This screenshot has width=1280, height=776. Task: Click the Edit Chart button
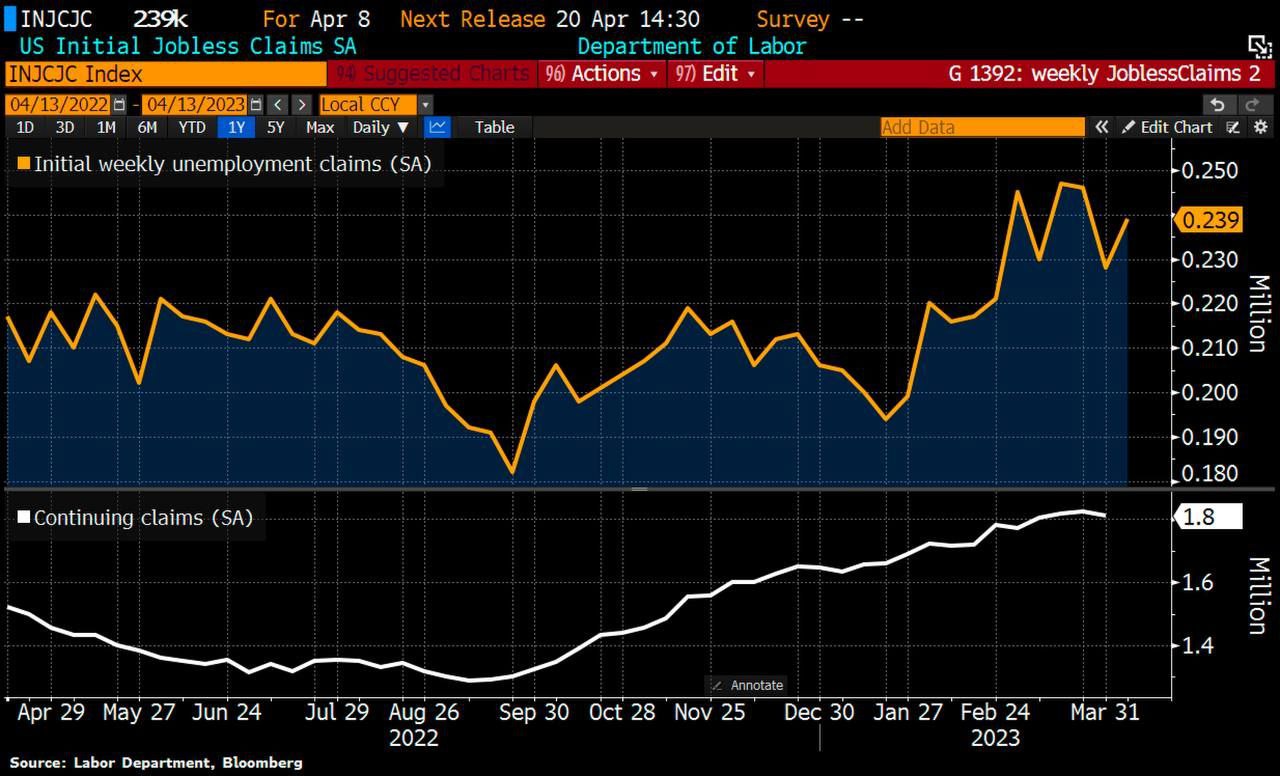click(1167, 127)
